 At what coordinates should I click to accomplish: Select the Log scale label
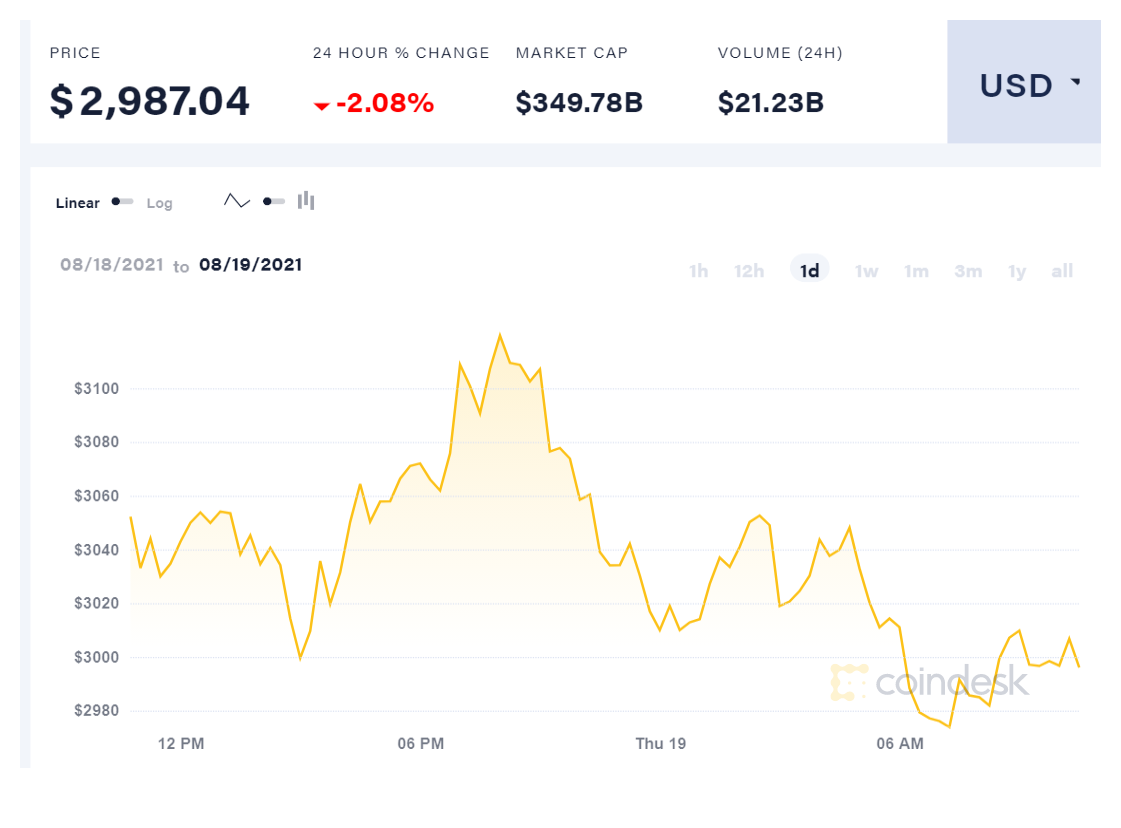(x=159, y=203)
